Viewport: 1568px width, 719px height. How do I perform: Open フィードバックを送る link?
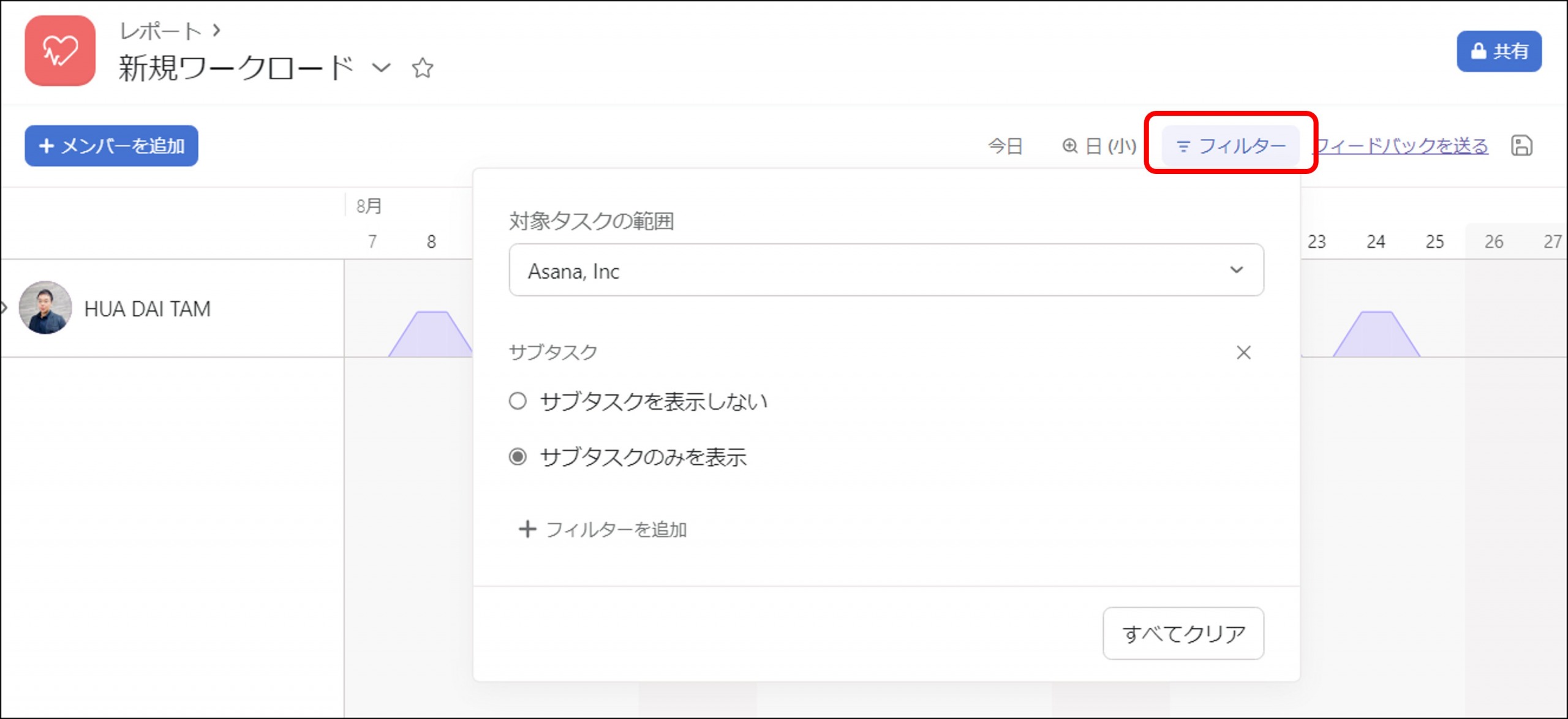[1401, 146]
